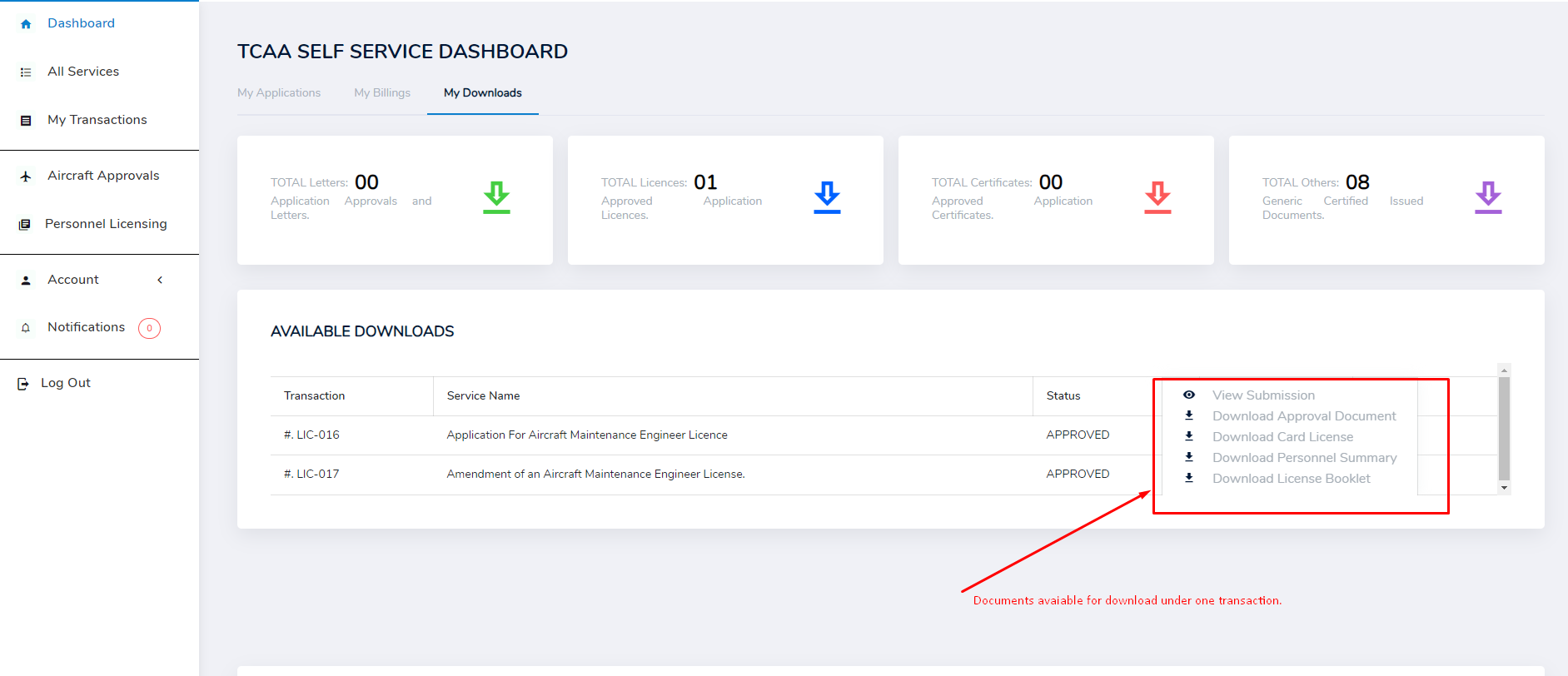
Task: Open All Services in the sidebar
Action: (x=83, y=72)
